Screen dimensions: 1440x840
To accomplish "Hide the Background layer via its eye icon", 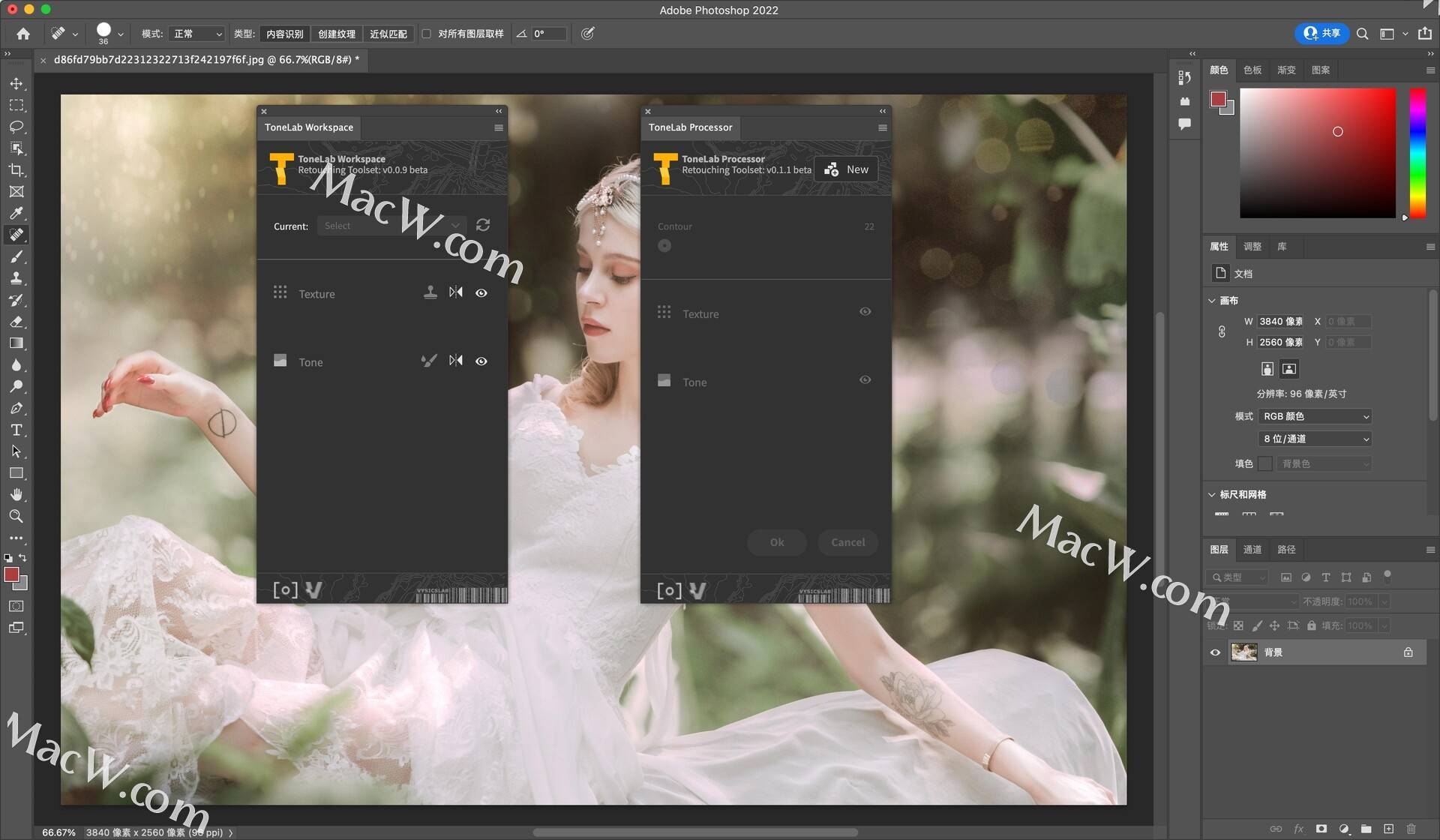I will pos(1215,652).
